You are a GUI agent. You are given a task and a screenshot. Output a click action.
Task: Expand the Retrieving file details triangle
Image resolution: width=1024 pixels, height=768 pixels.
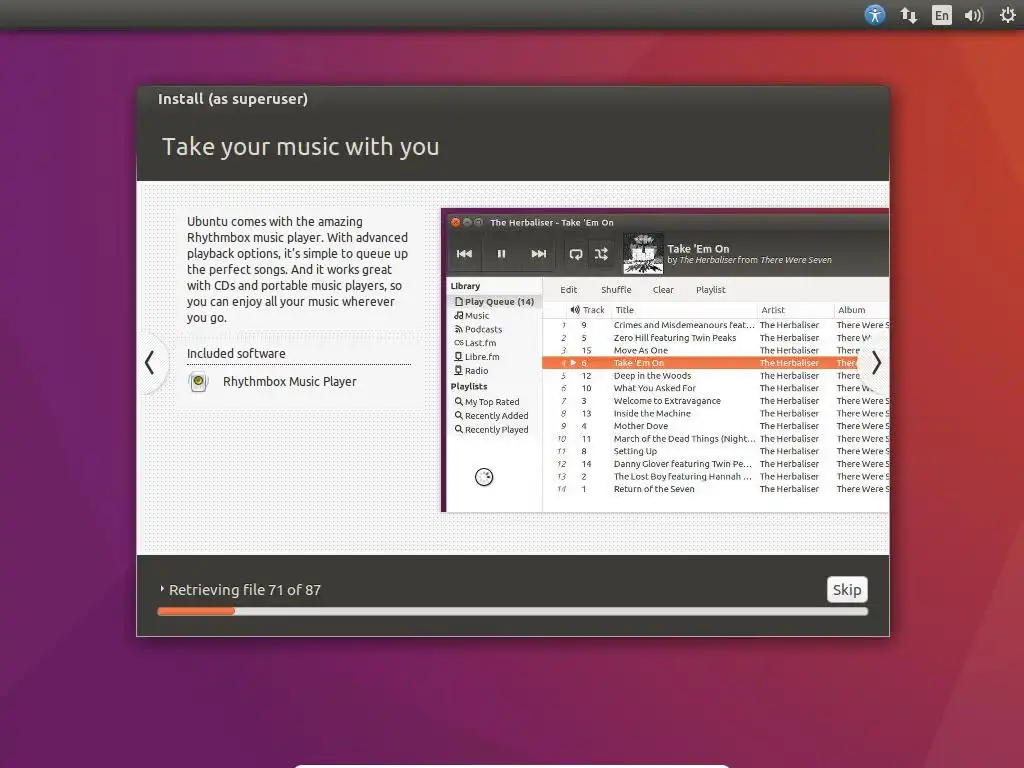[x=162, y=589]
